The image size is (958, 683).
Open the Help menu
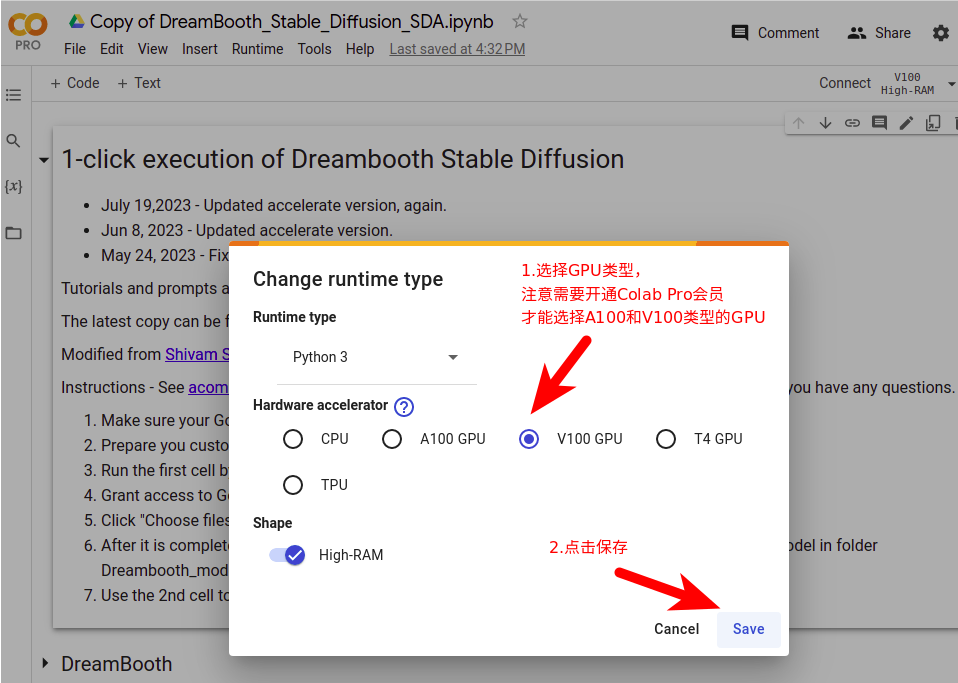[x=359, y=48]
